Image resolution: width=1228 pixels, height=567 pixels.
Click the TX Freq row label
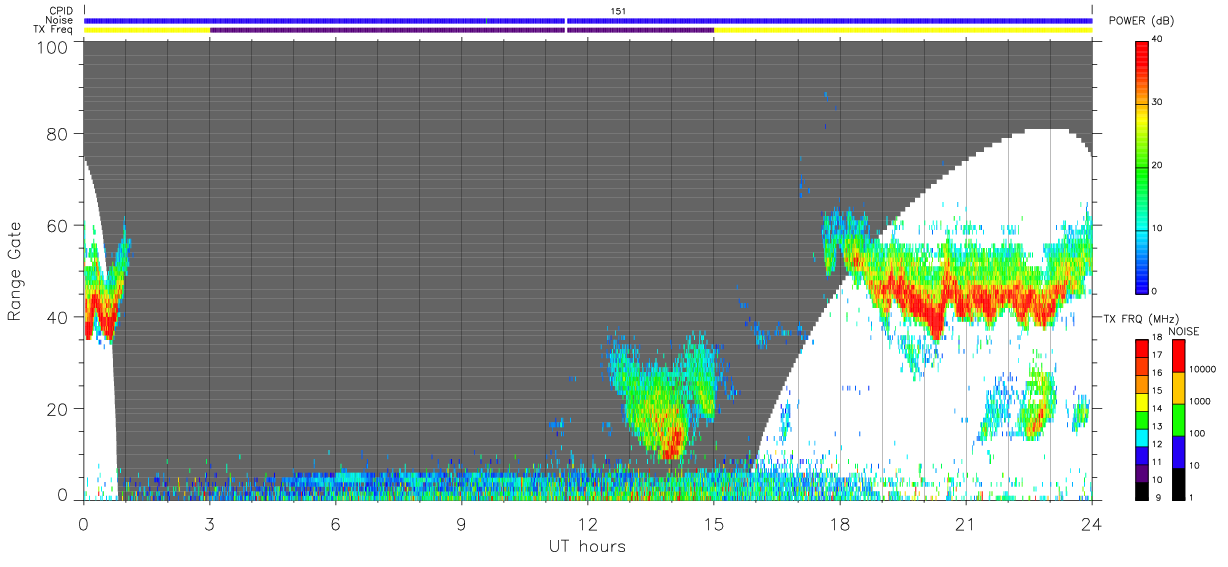52,30
